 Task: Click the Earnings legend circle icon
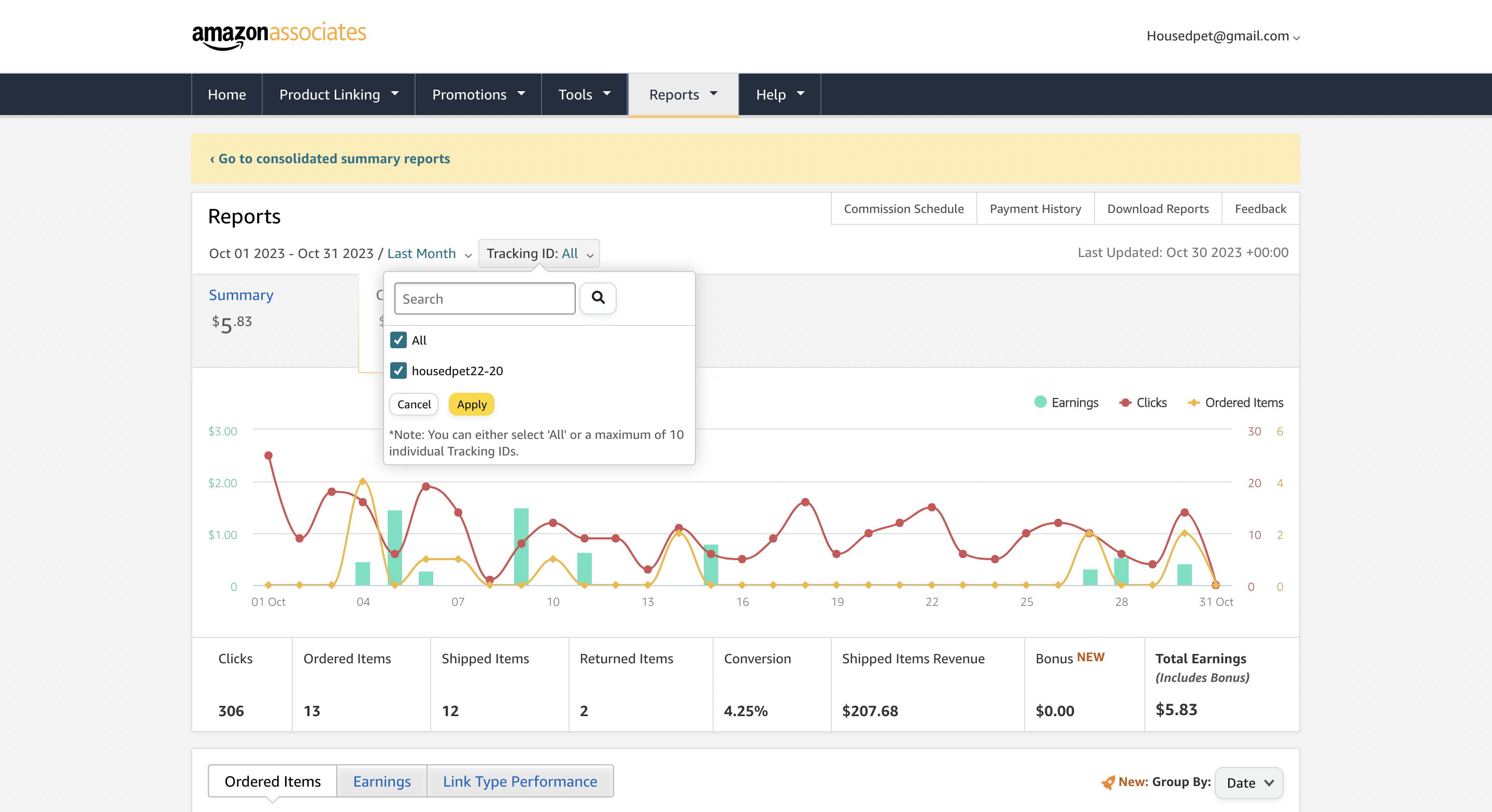coord(1040,402)
